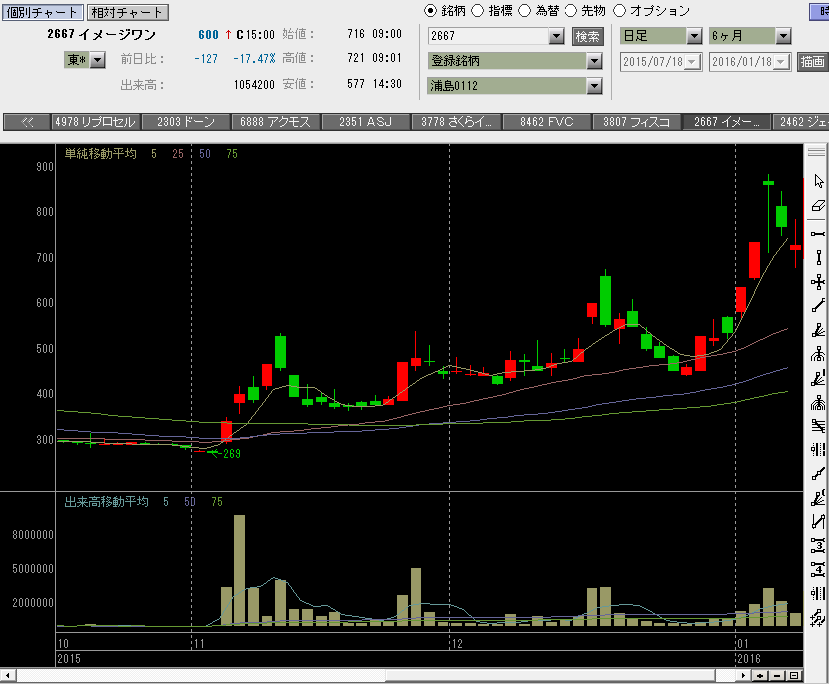Click the reset view square button
829x684 pixels.
pos(794,676)
